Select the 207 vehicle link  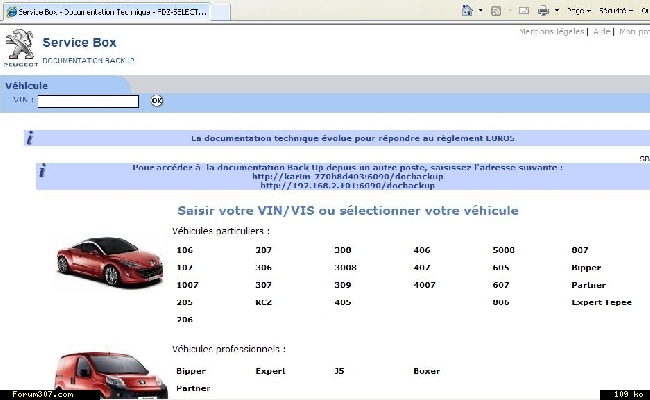pos(263,250)
